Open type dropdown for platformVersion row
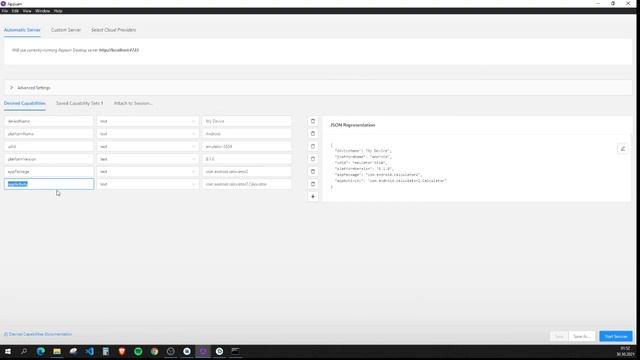The width and height of the screenshot is (640, 360). 147,159
